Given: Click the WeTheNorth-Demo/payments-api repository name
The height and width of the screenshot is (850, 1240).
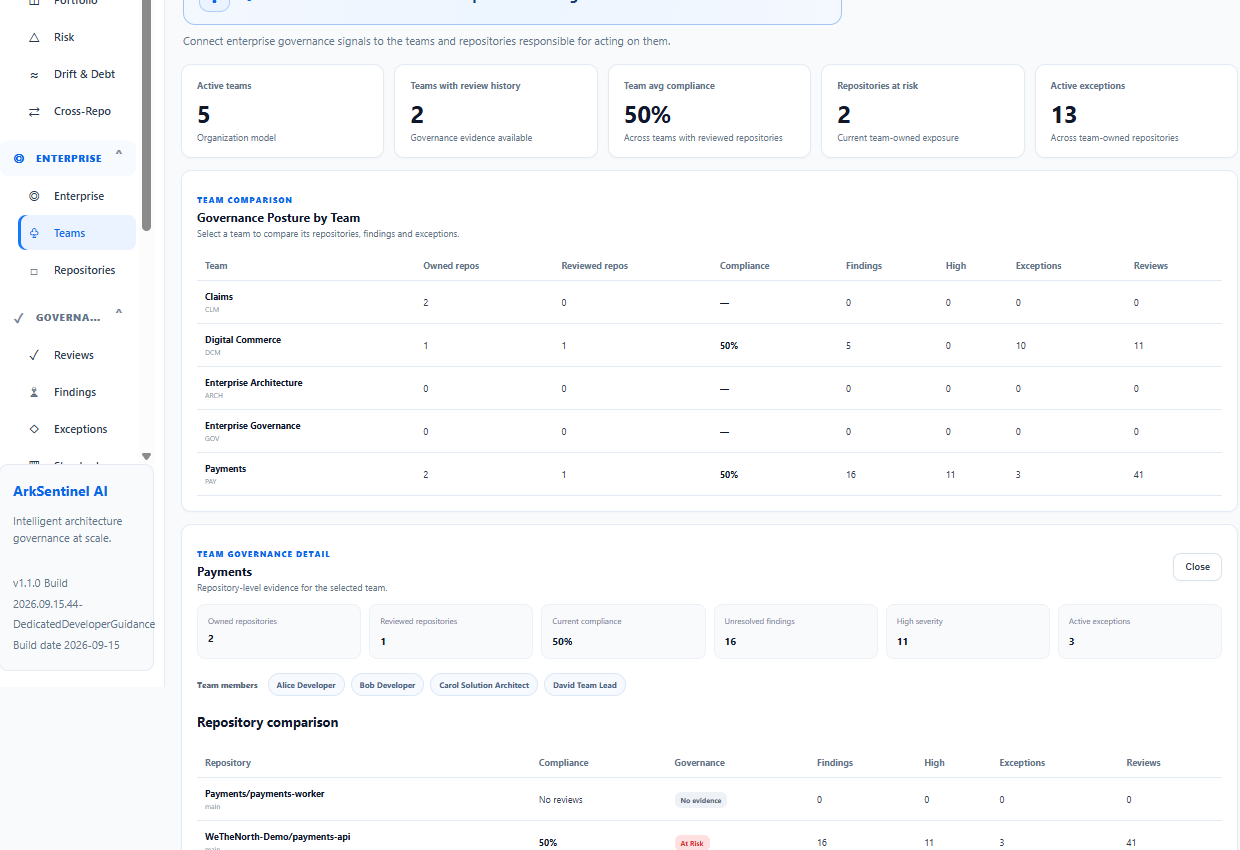Looking at the screenshot, I should 278,837.
